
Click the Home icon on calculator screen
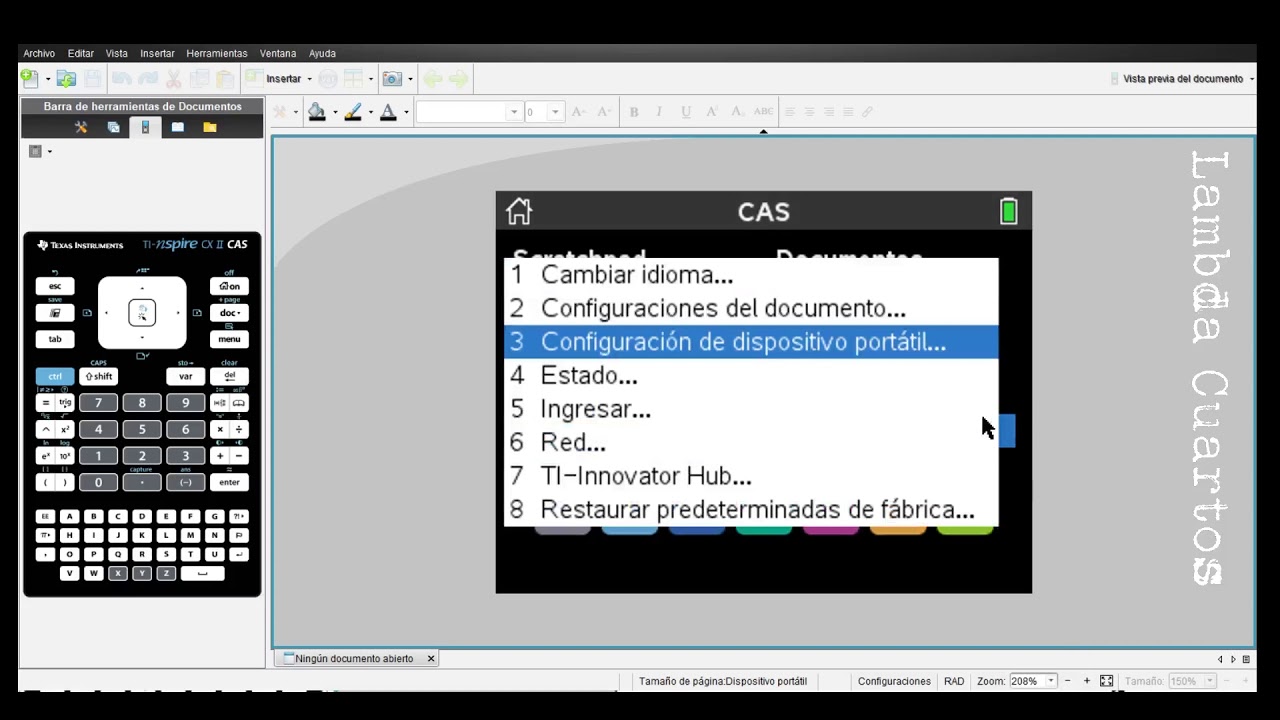pyautogui.click(x=519, y=211)
